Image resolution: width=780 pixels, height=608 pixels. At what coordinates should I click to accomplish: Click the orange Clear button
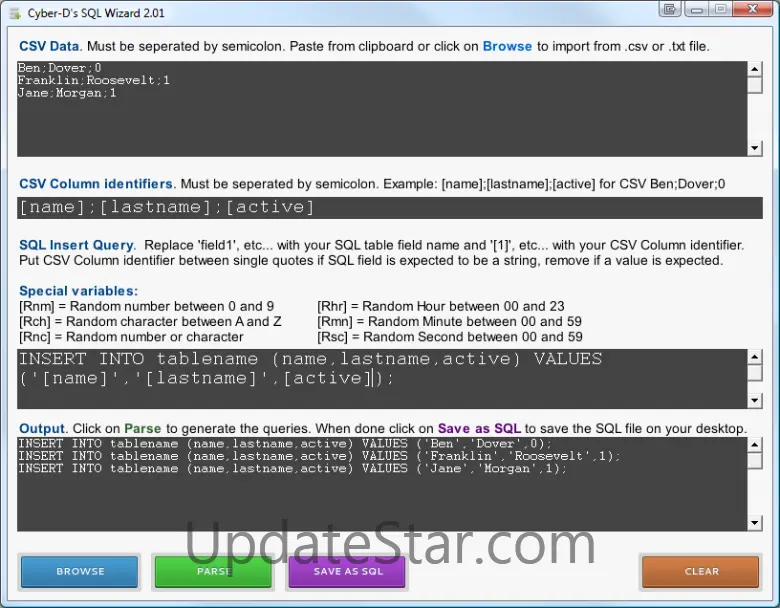701,572
